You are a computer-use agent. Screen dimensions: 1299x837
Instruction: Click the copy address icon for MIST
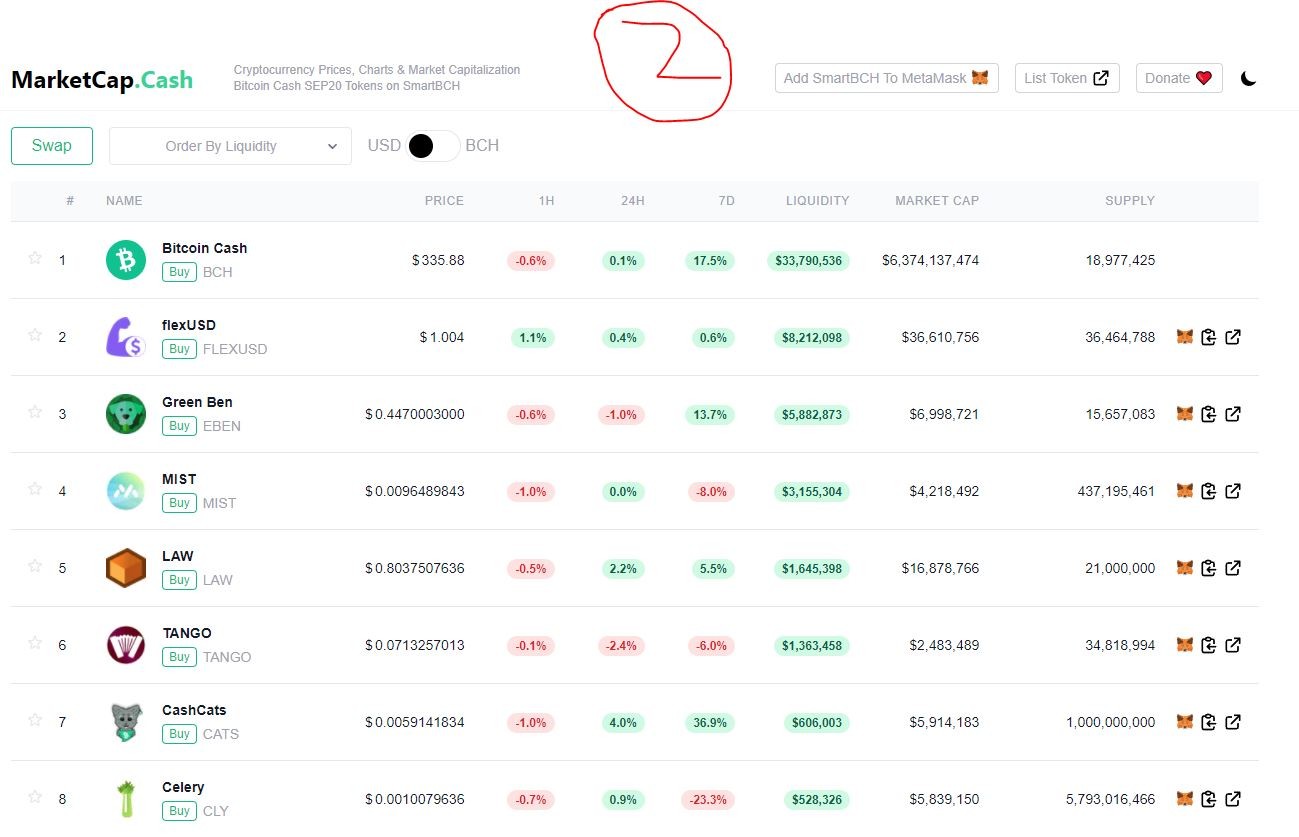click(x=1209, y=491)
